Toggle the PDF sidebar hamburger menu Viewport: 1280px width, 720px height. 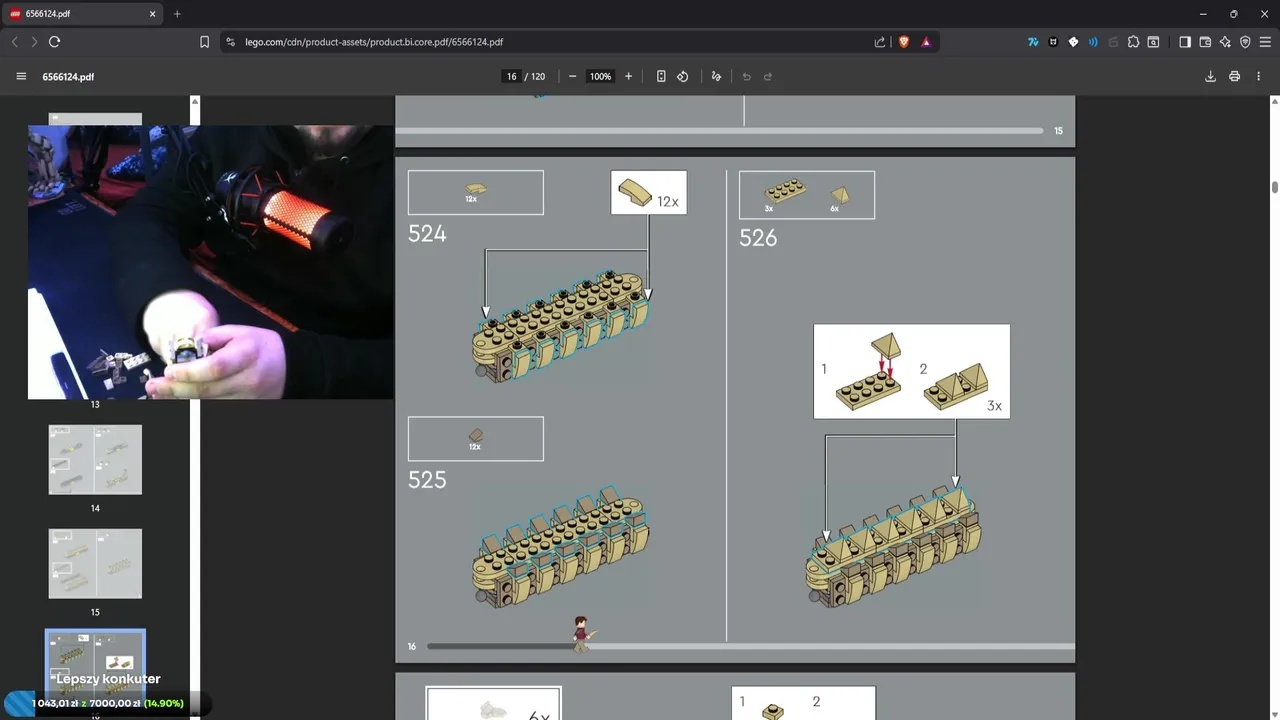[x=21, y=77]
